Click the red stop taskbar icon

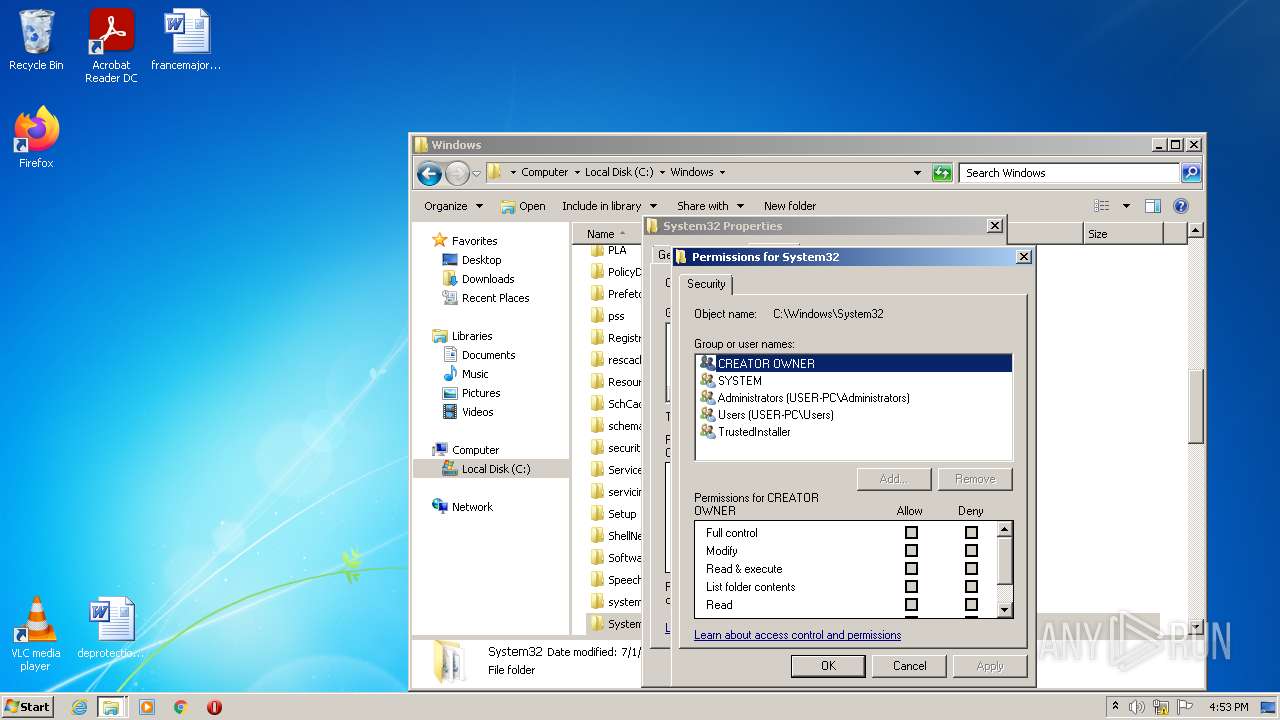[x=214, y=707]
